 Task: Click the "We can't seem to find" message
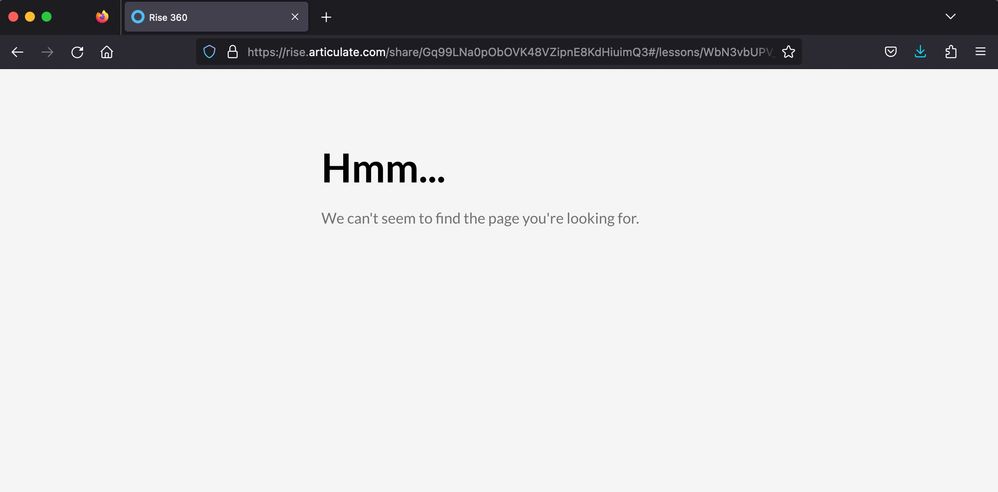pos(480,218)
